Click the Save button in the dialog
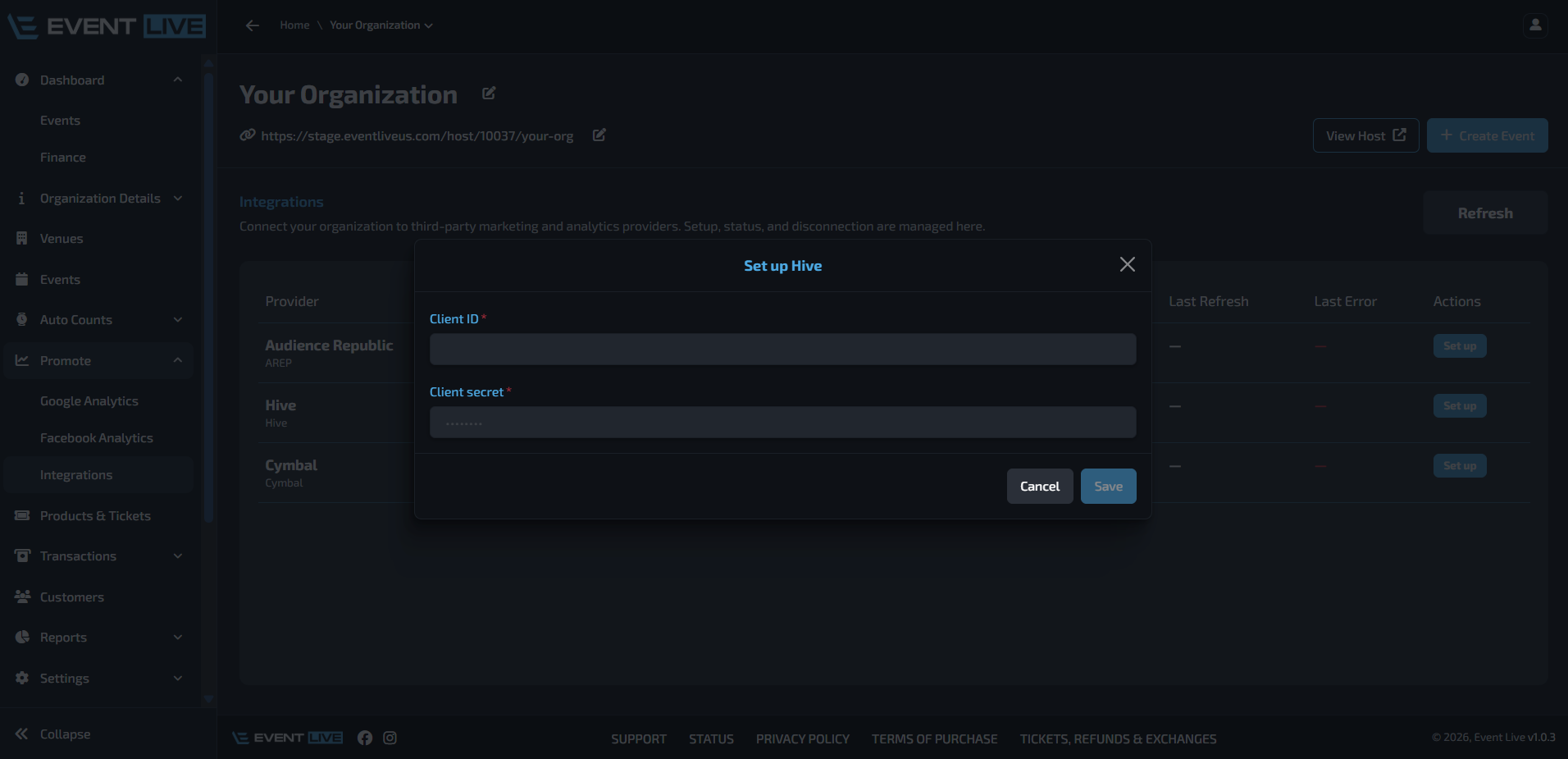Viewport: 1568px width, 759px height. pyautogui.click(x=1108, y=487)
